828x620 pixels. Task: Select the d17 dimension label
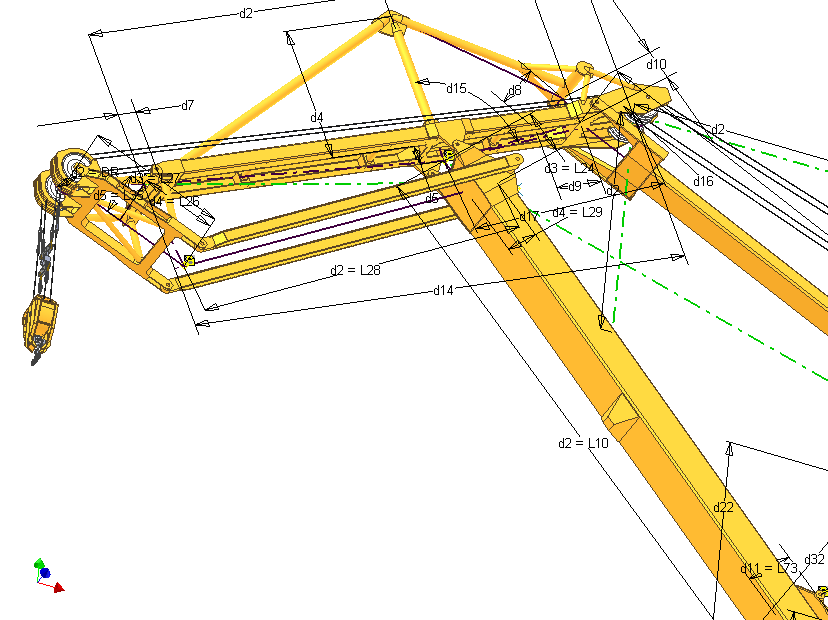pos(529,216)
